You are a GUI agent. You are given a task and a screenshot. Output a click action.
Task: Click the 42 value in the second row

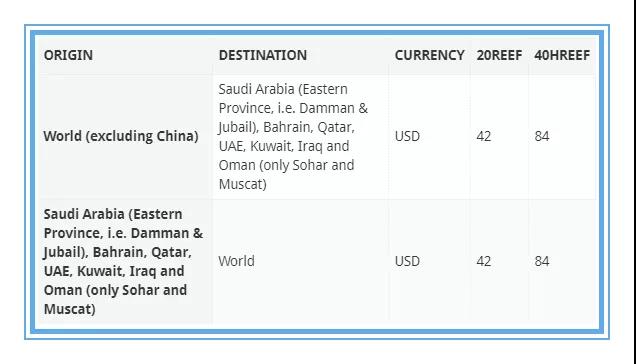tap(483, 261)
